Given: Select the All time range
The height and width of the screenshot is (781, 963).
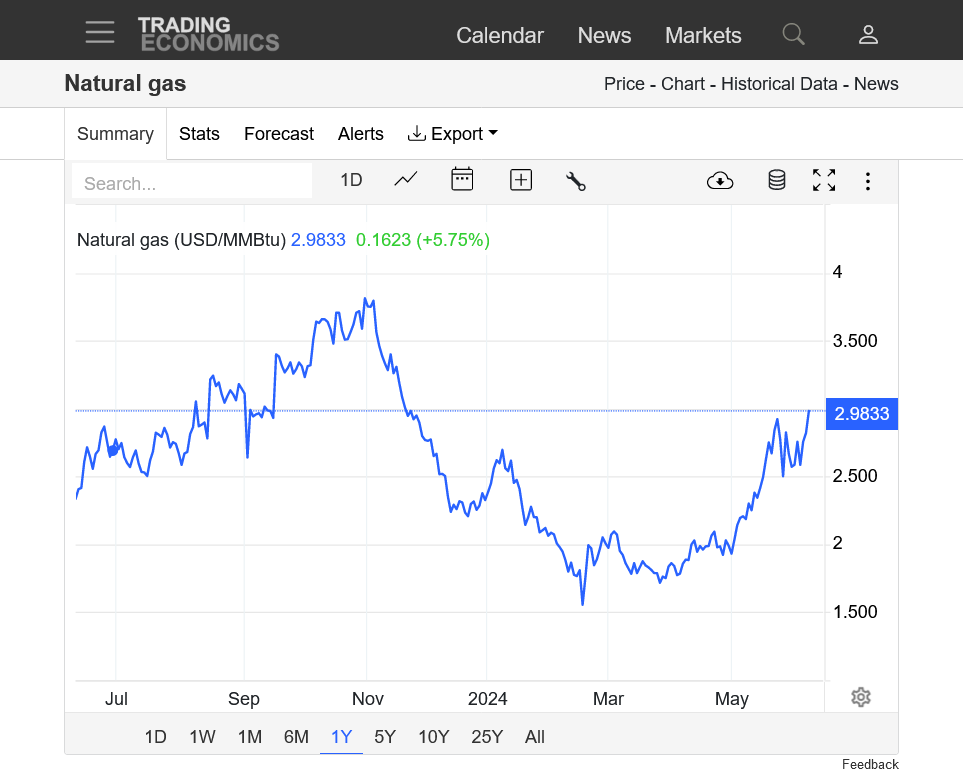Looking at the screenshot, I should 535,736.
